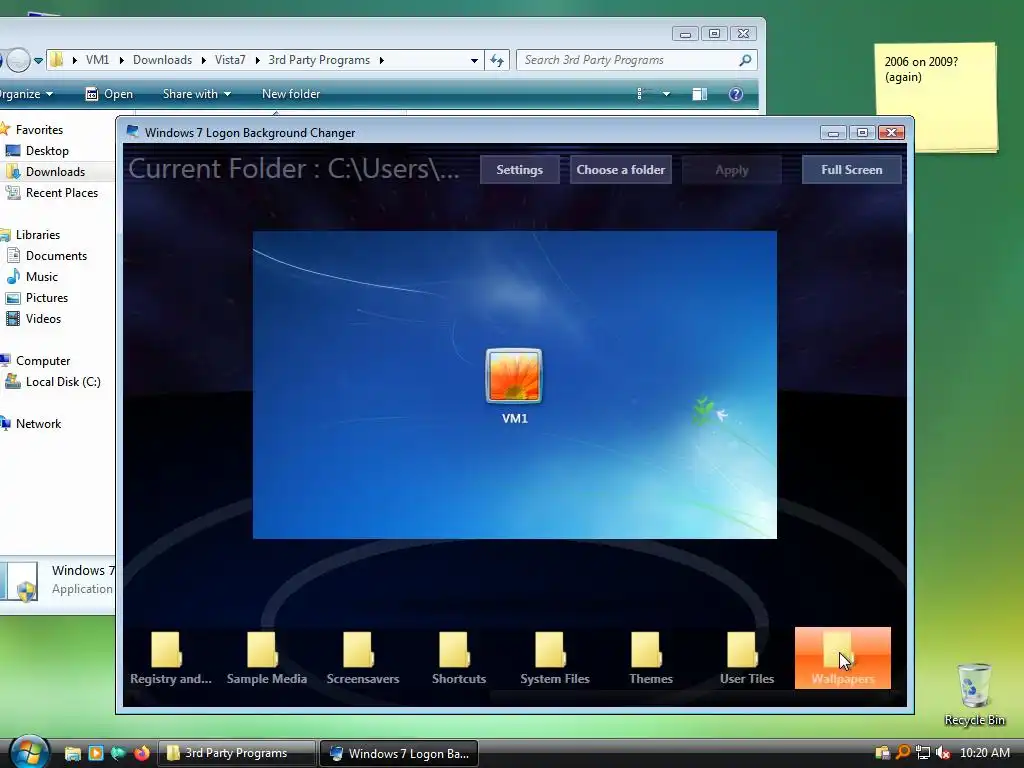
Task: Expand the arrow after Downloads breadcrumb
Action: point(203,60)
